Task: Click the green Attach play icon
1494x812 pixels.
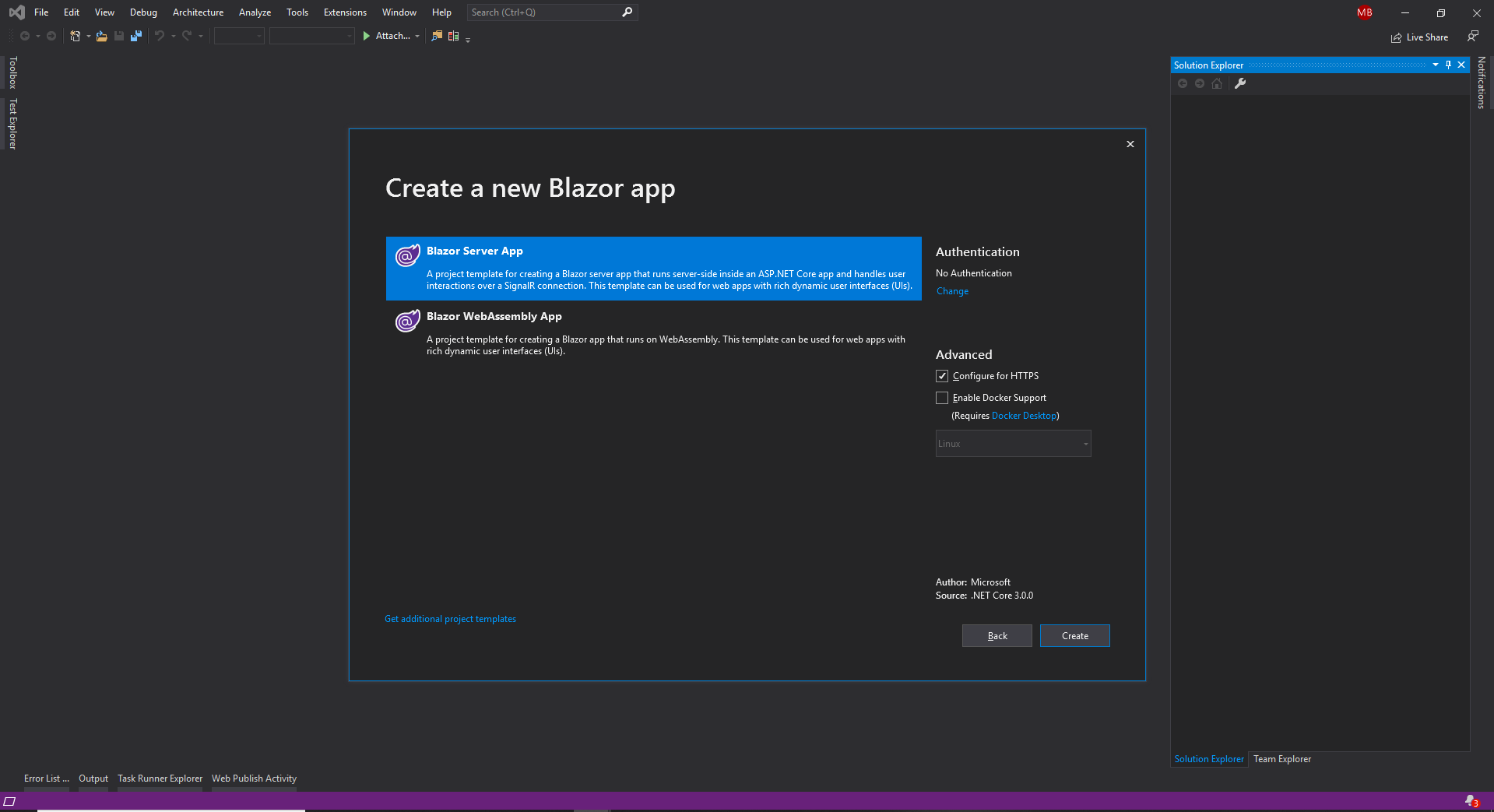Action: (x=367, y=36)
